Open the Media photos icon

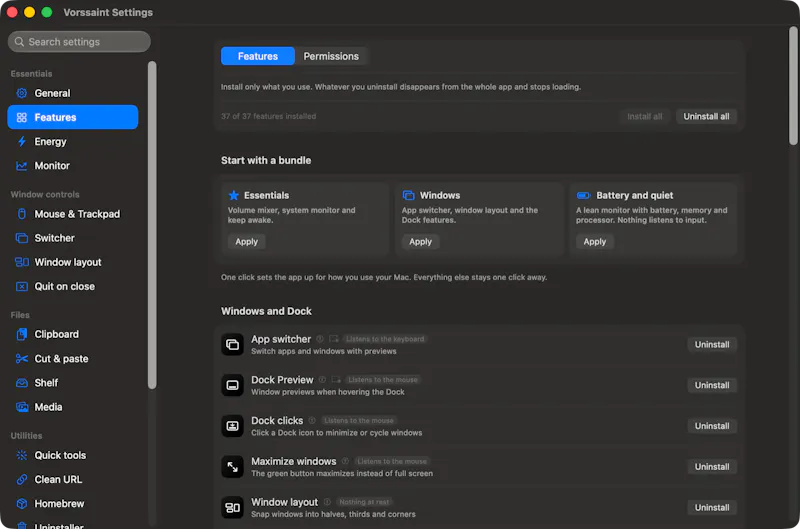[x=21, y=407]
